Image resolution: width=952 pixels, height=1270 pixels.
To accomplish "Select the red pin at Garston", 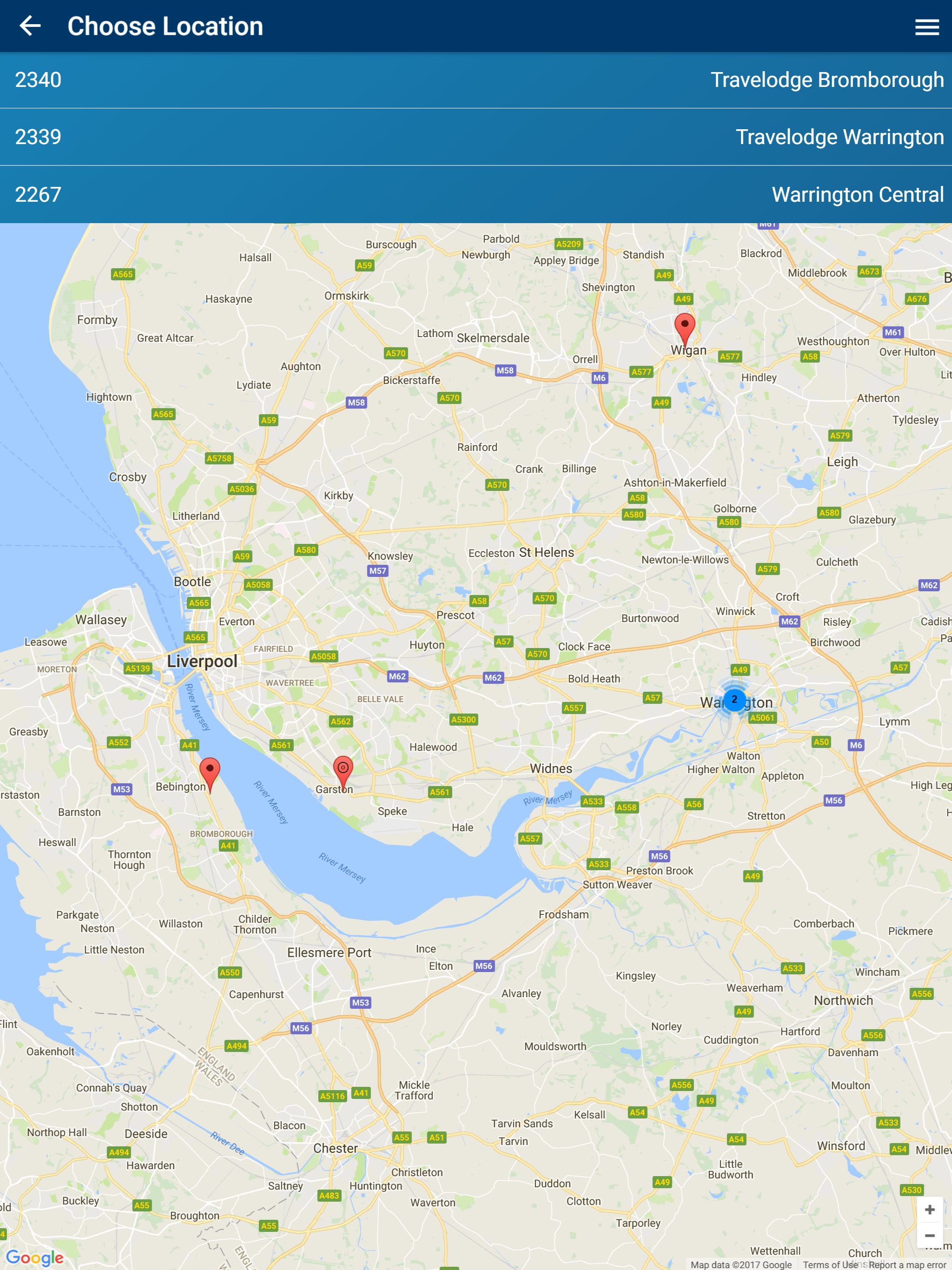I will [x=343, y=770].
